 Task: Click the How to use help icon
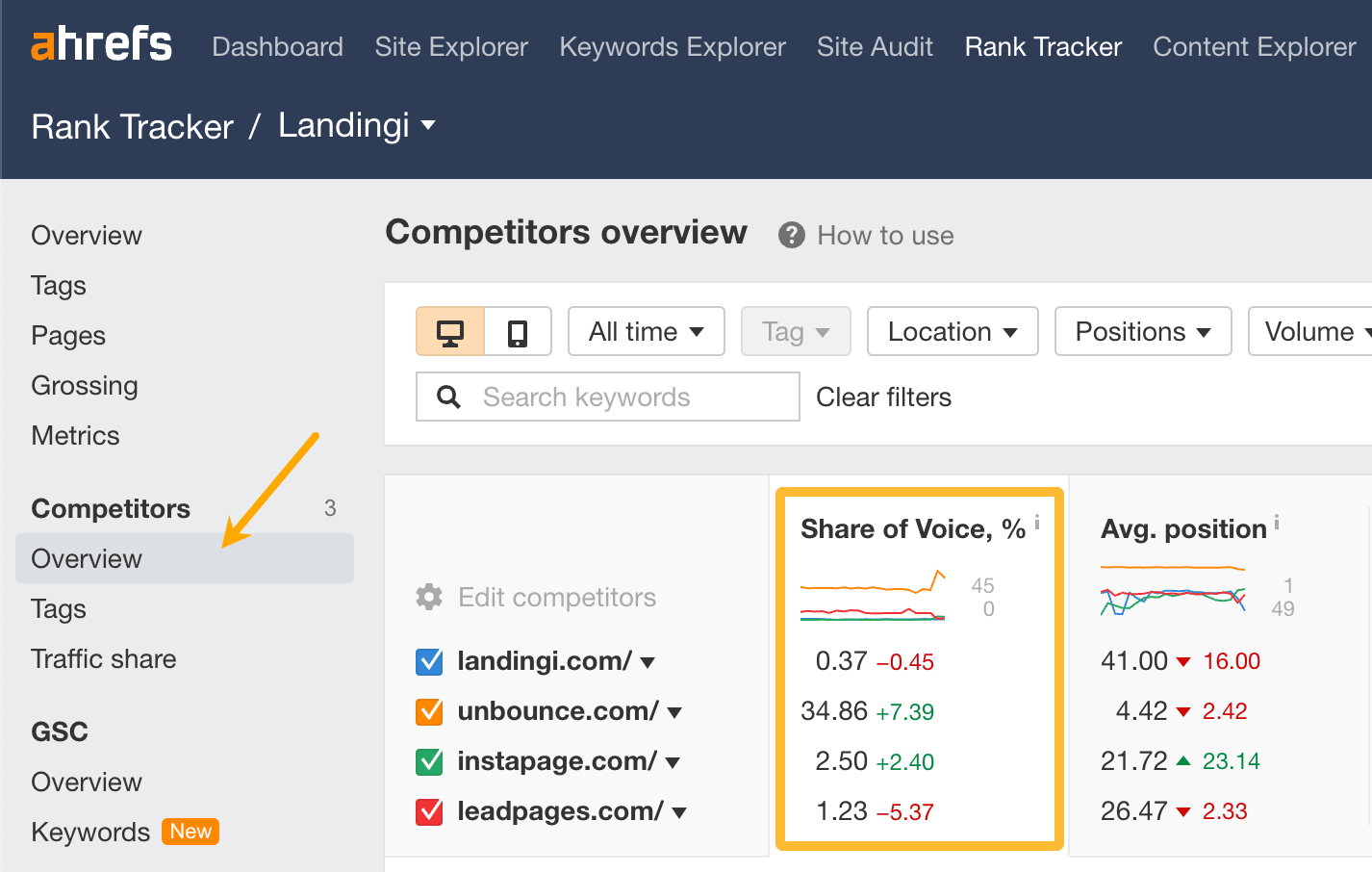[x=789, y=234]
